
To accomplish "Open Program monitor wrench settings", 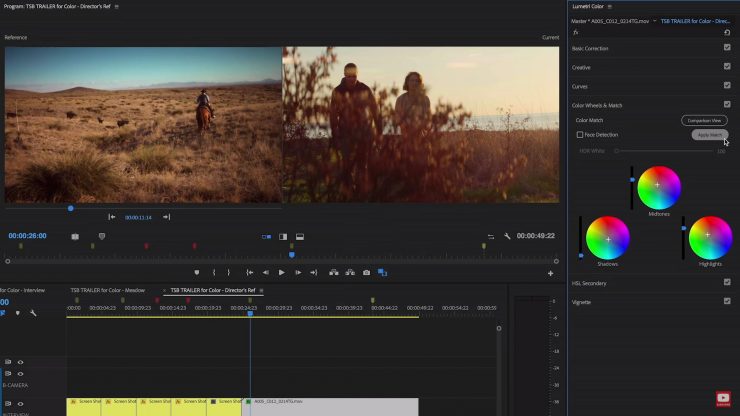I will (507, 236).
